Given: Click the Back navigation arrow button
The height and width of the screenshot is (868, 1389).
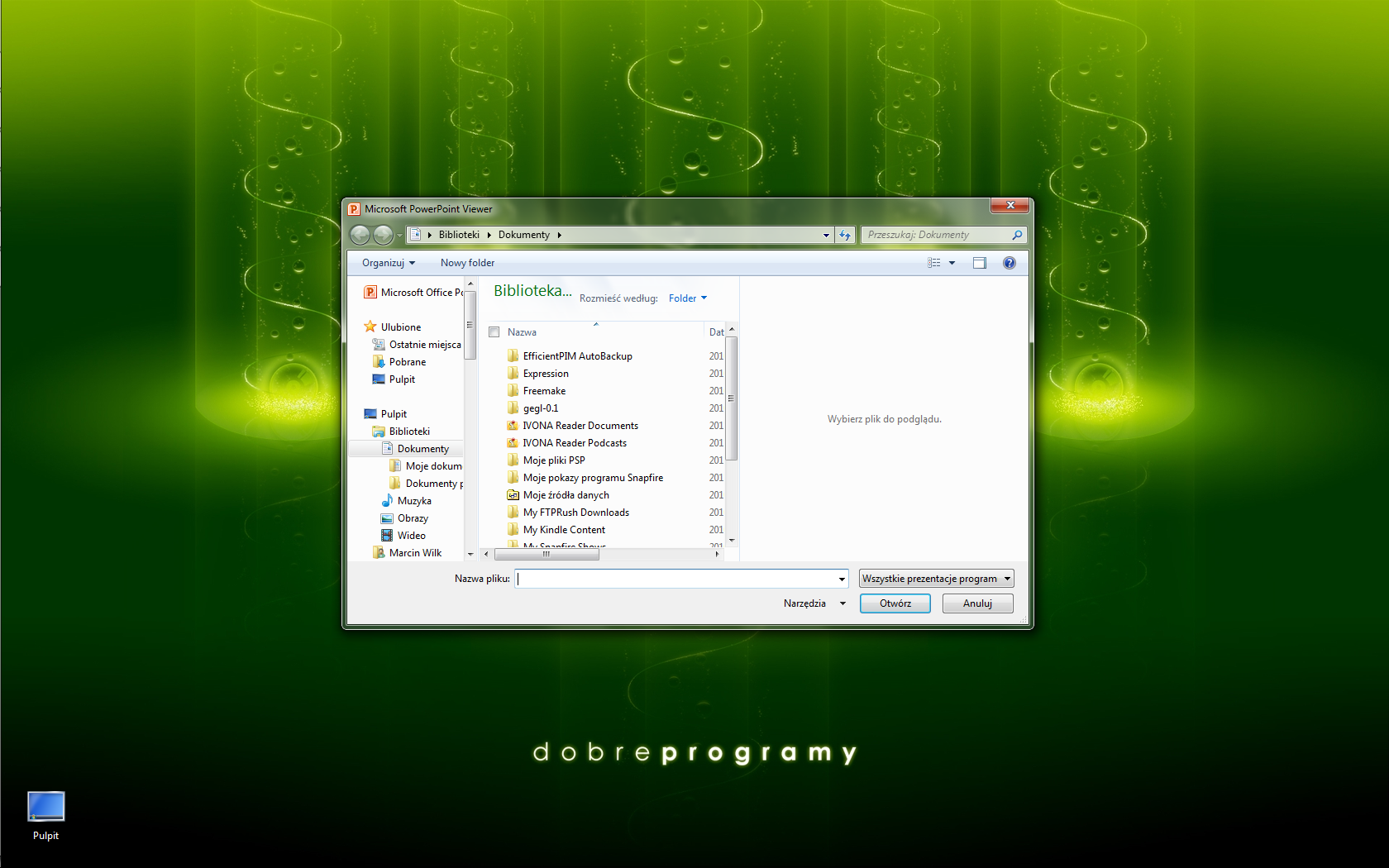Looking at the screenshot, I should 360,236.
